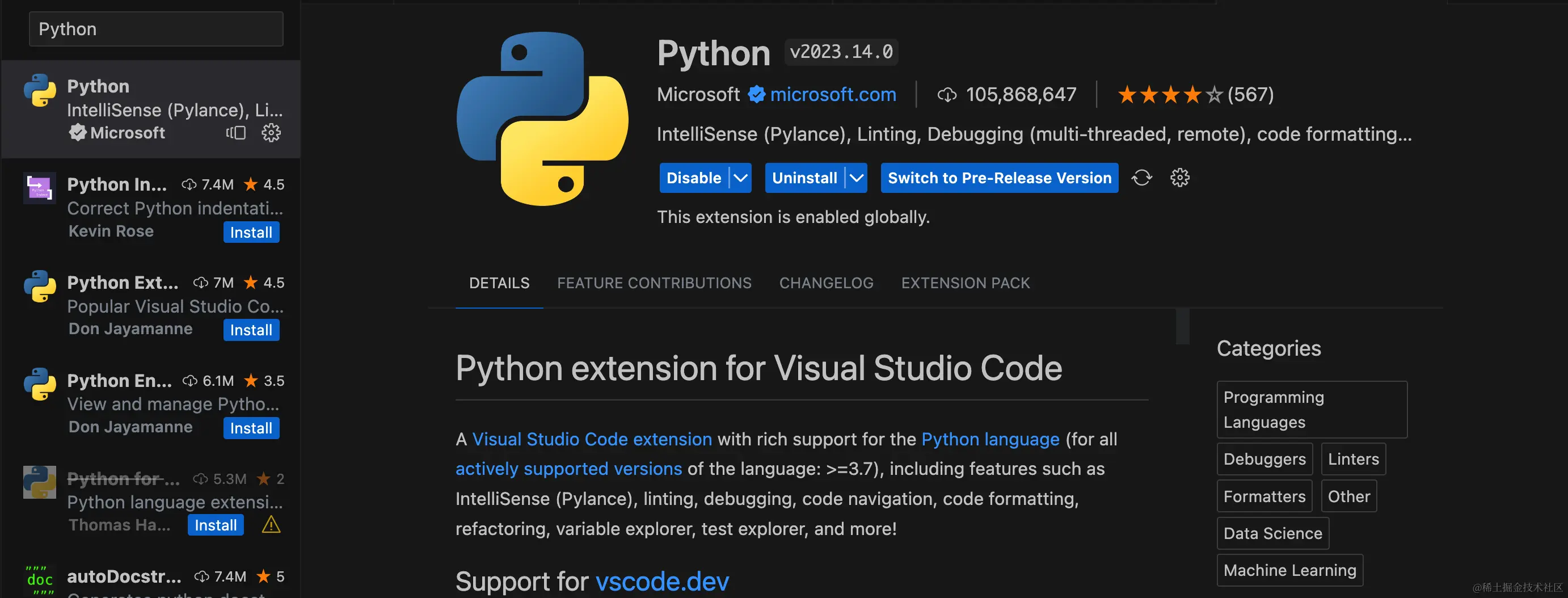Screen dimensions: 1568x598
Task: Open the vscode.dev link
Action: 661,582
